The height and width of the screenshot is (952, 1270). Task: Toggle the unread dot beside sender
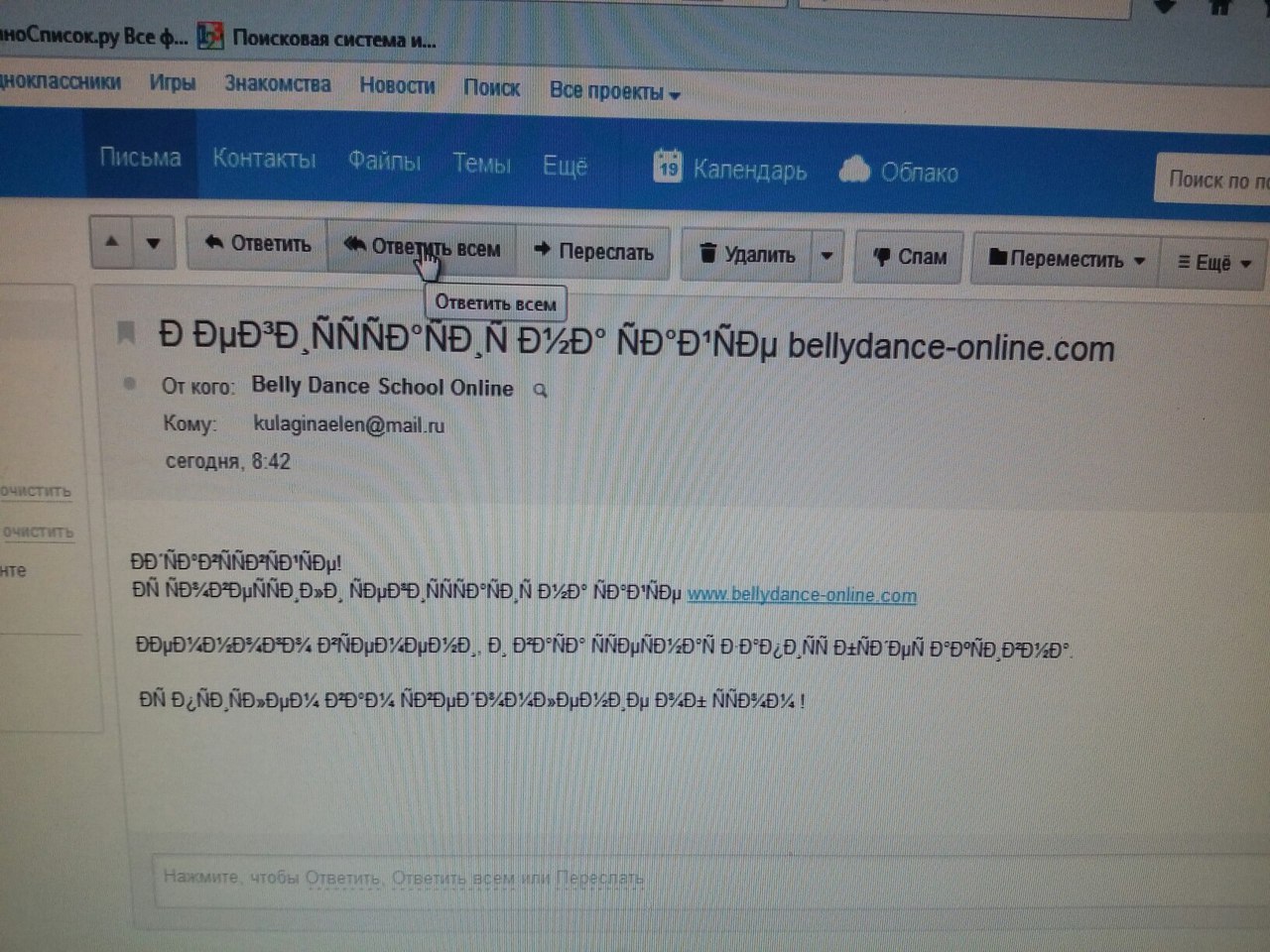click(x=129, y=384)
